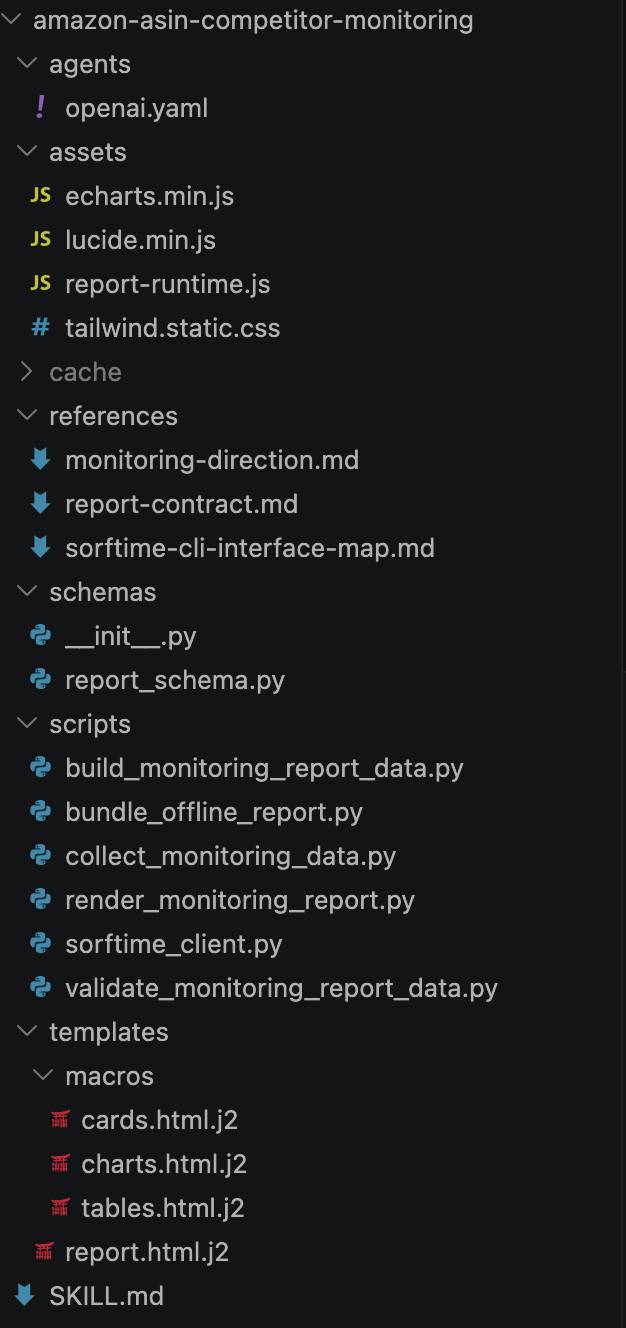Click the Python icon beside render_monitoring_report.py
Viewport: 626px width, 1328px height.
click(x=40, y=900)
